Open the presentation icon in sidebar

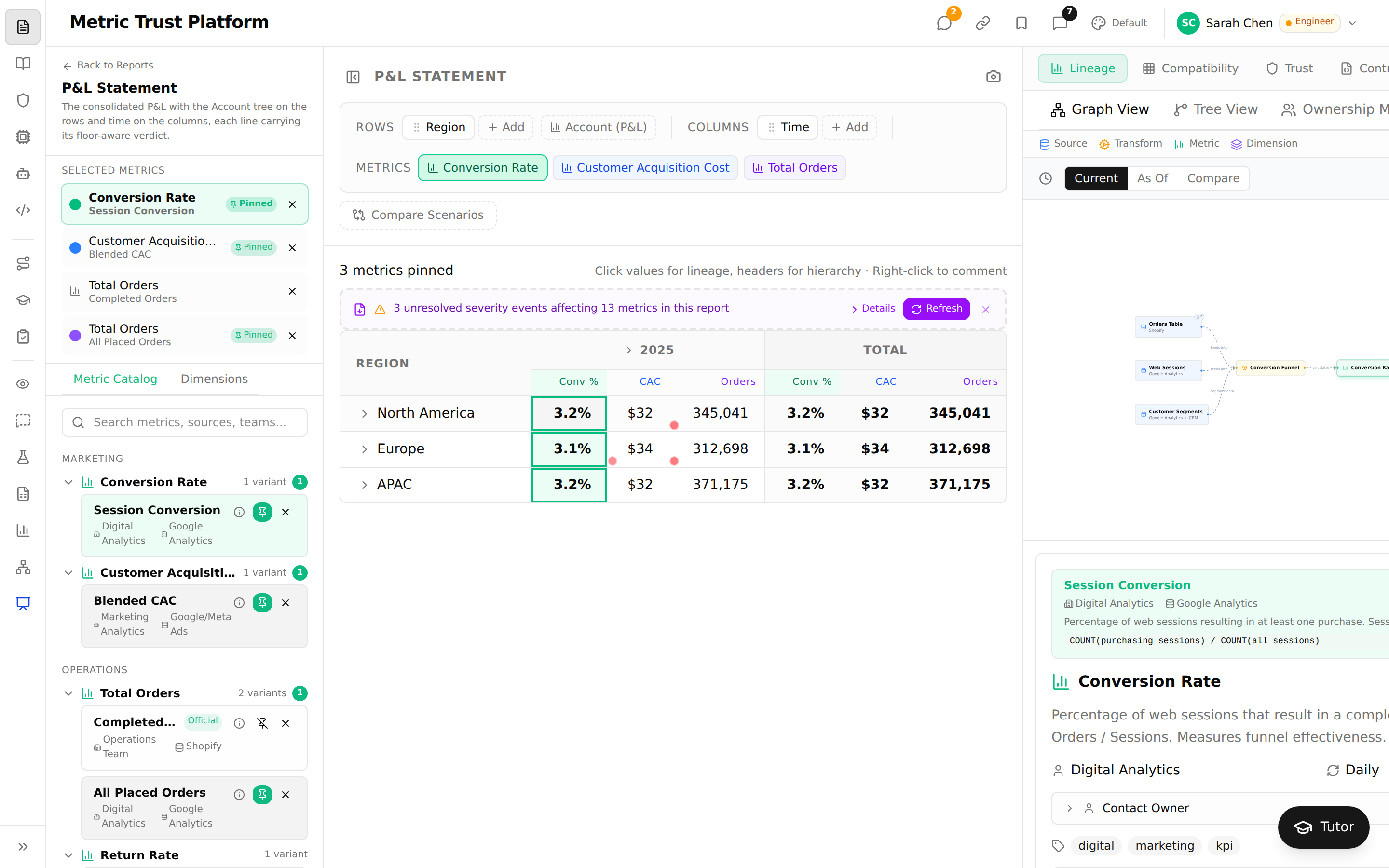click(x=23, y=603)
